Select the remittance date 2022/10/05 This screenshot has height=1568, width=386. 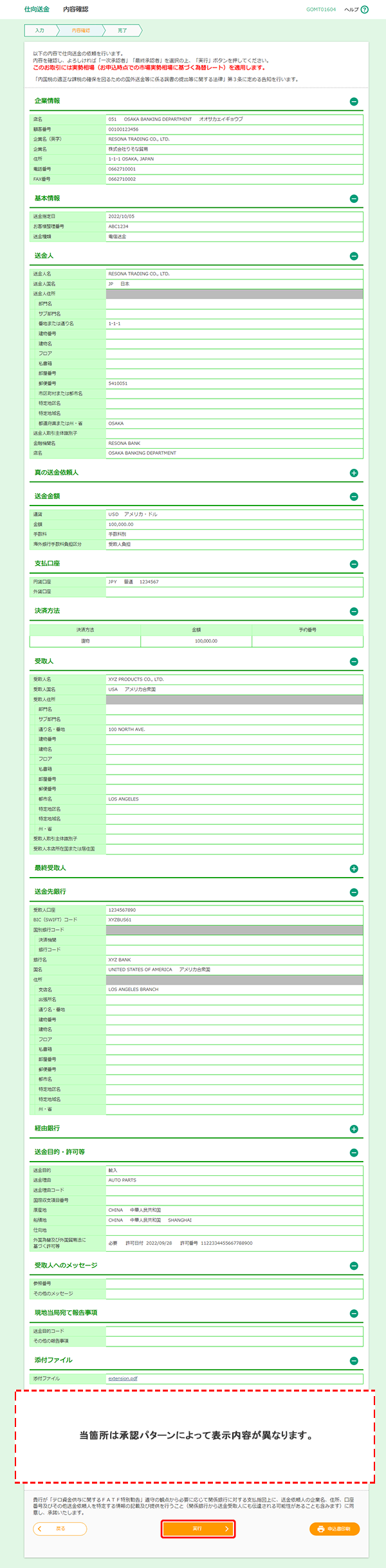tap(122, 216)
